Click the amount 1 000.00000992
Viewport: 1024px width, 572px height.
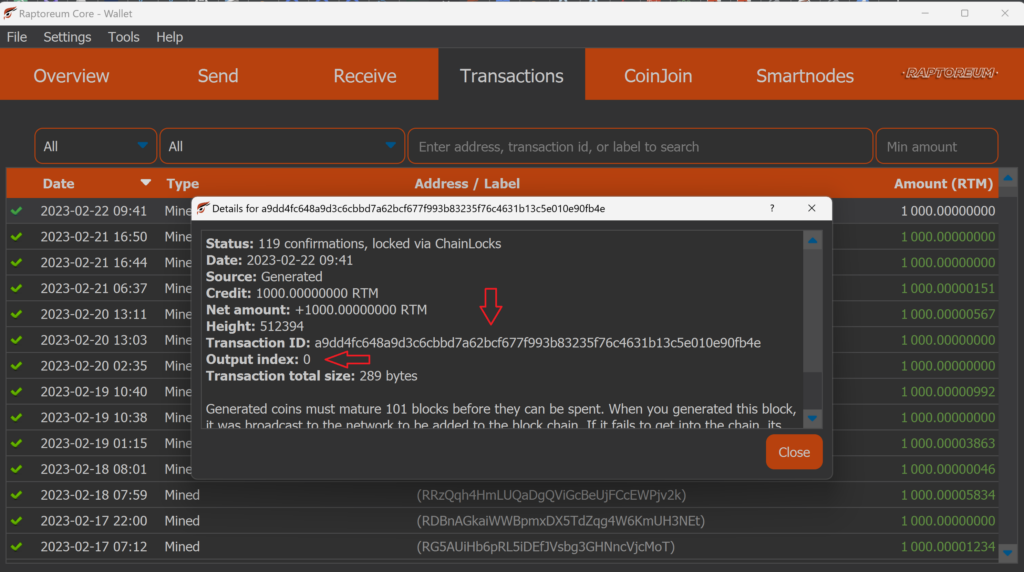(x=948, y=391)
